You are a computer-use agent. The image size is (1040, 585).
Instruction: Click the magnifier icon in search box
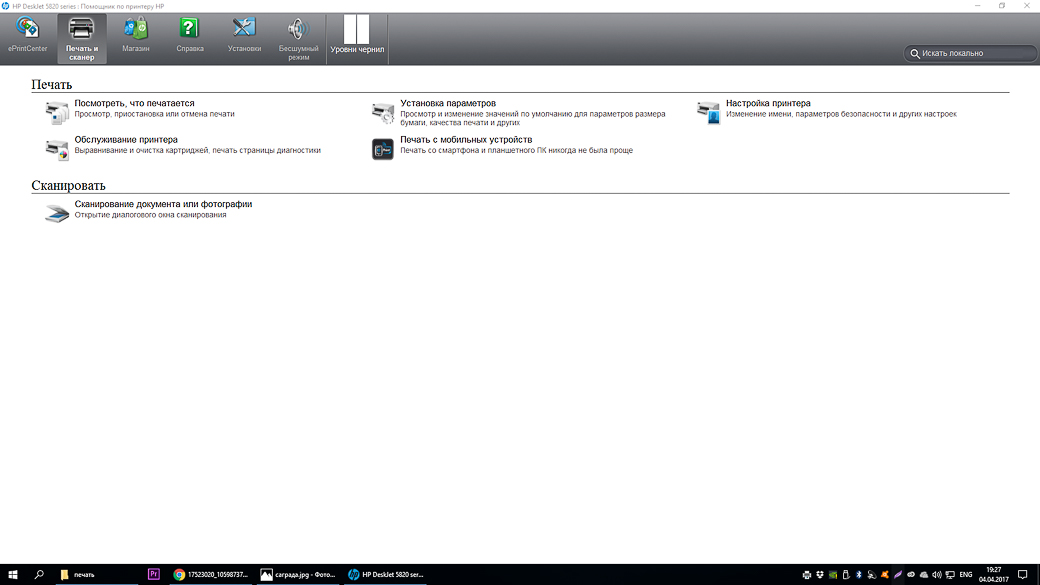tap(915, 54)
